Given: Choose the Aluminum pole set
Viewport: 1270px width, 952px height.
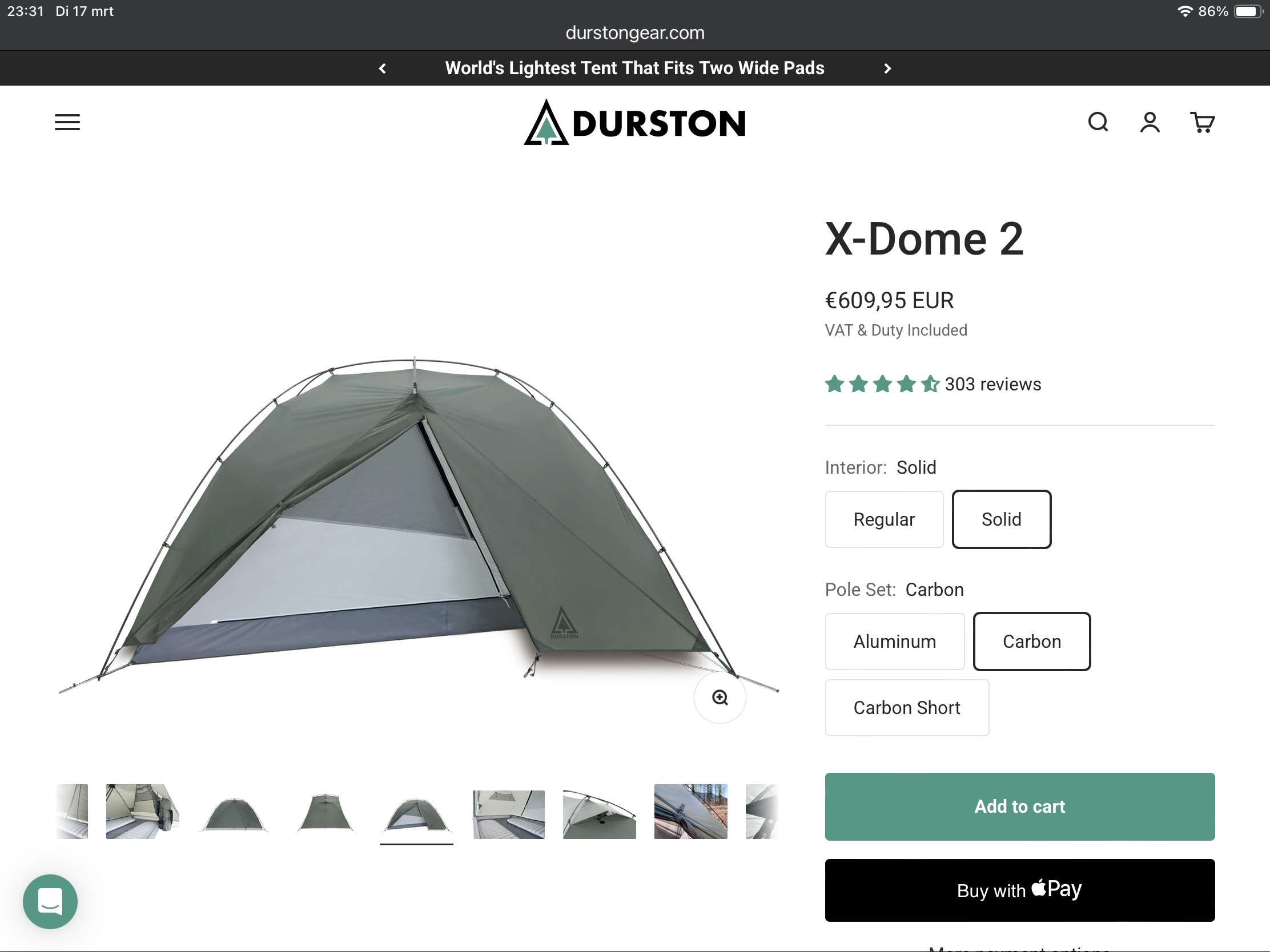Looking at the screenshot, I should tap(894, 642).
